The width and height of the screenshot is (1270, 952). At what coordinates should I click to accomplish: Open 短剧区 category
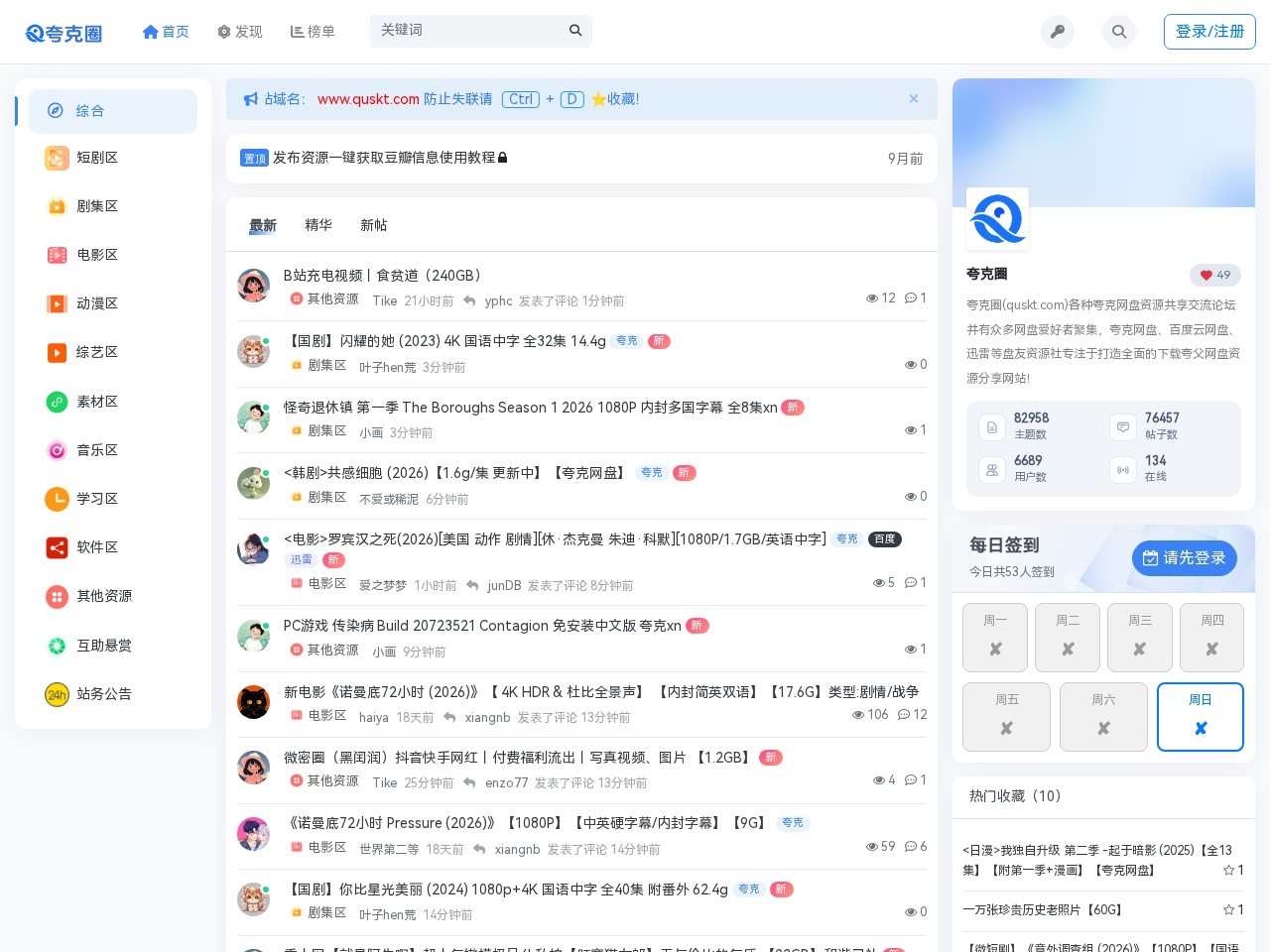point(113,158)
